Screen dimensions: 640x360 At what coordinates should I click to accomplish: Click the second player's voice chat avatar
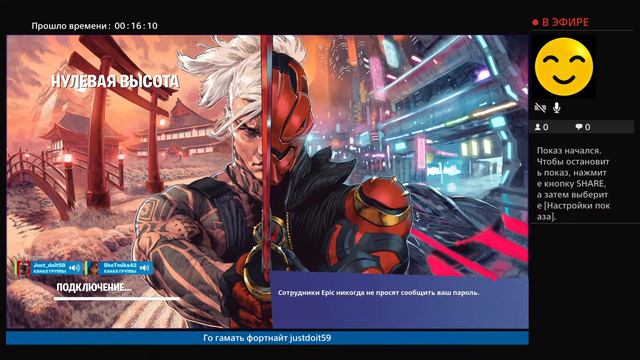coord(93,268)
